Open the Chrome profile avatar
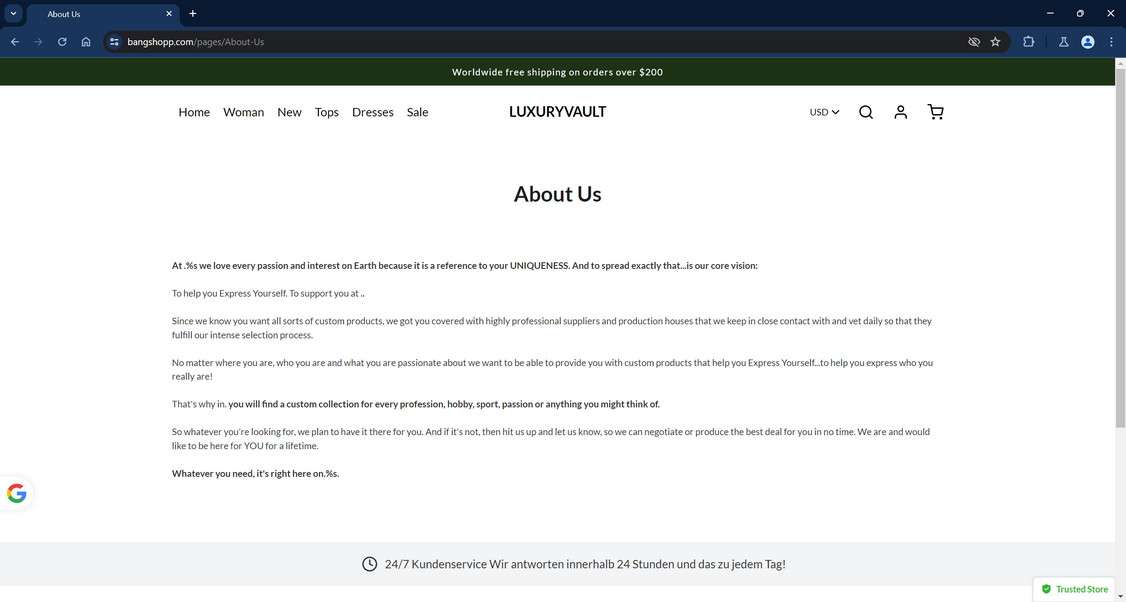Image resolution: width=1126 pixels, height=602 pixels. point(1088,42)
